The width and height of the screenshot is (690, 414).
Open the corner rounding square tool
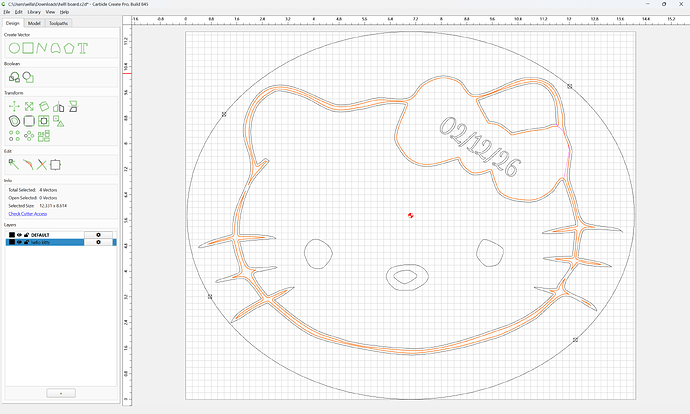point(29,121)
